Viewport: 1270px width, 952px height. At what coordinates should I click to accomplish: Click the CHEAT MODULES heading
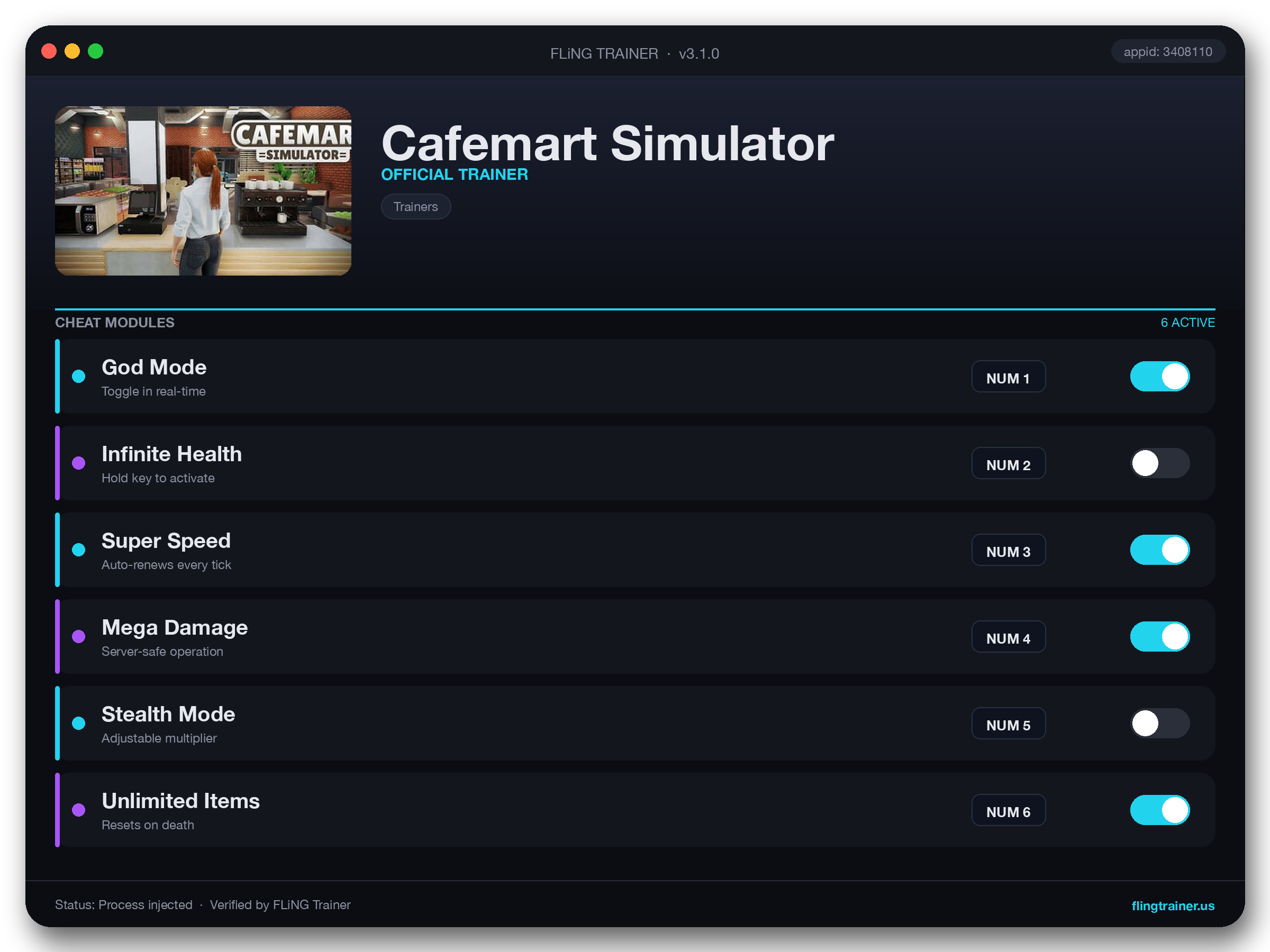114,323
